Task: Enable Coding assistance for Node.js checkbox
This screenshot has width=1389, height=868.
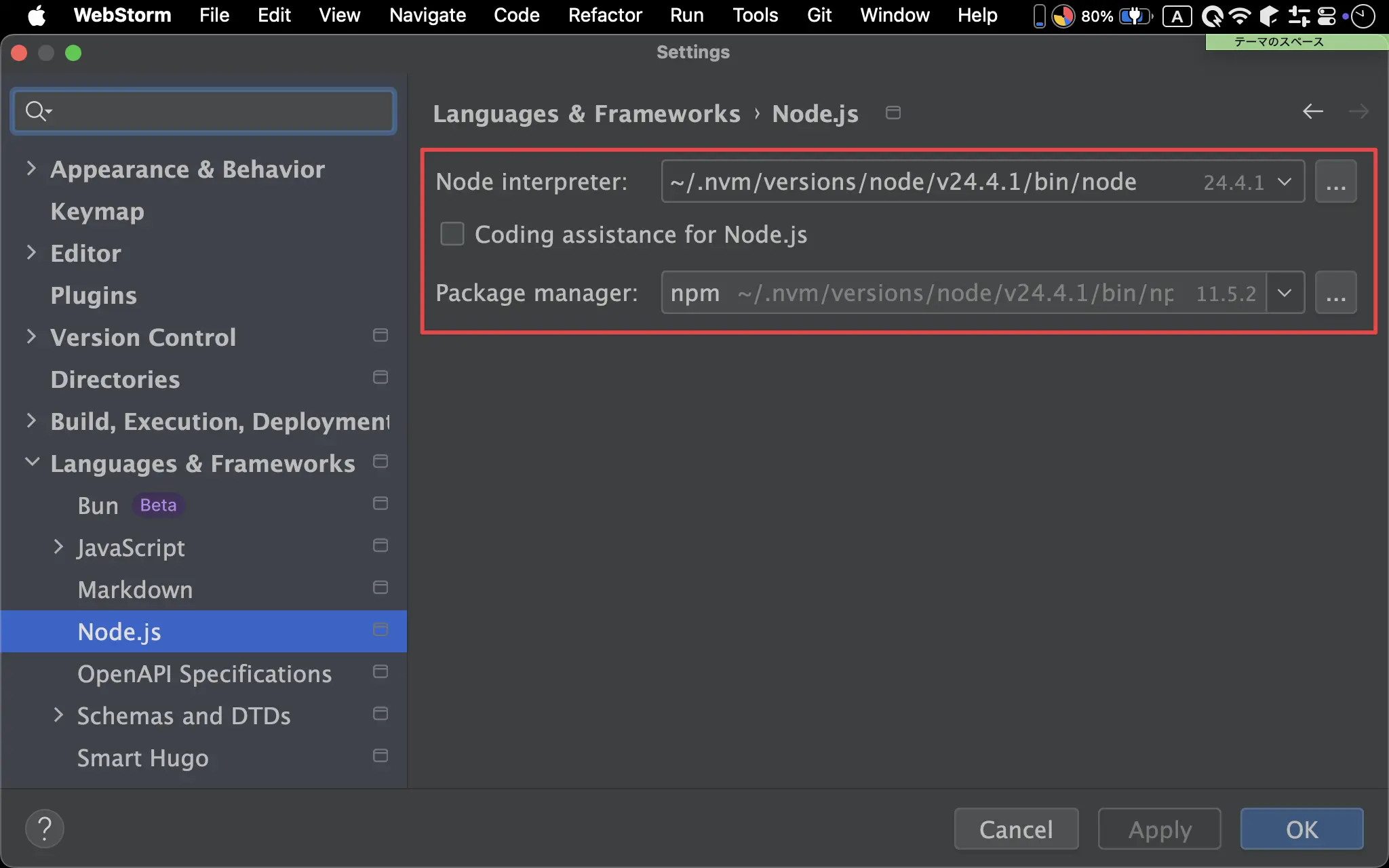Action: pos(452,234)
